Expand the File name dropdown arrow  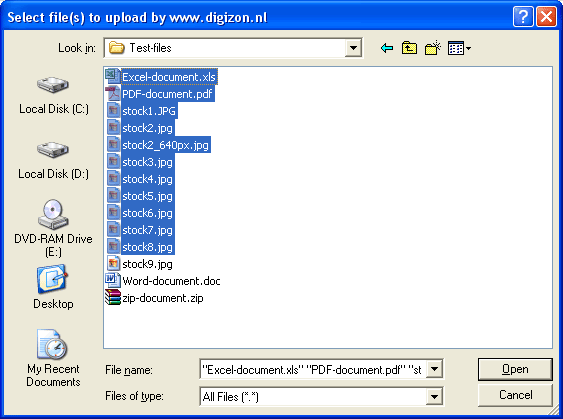(434, 369)
